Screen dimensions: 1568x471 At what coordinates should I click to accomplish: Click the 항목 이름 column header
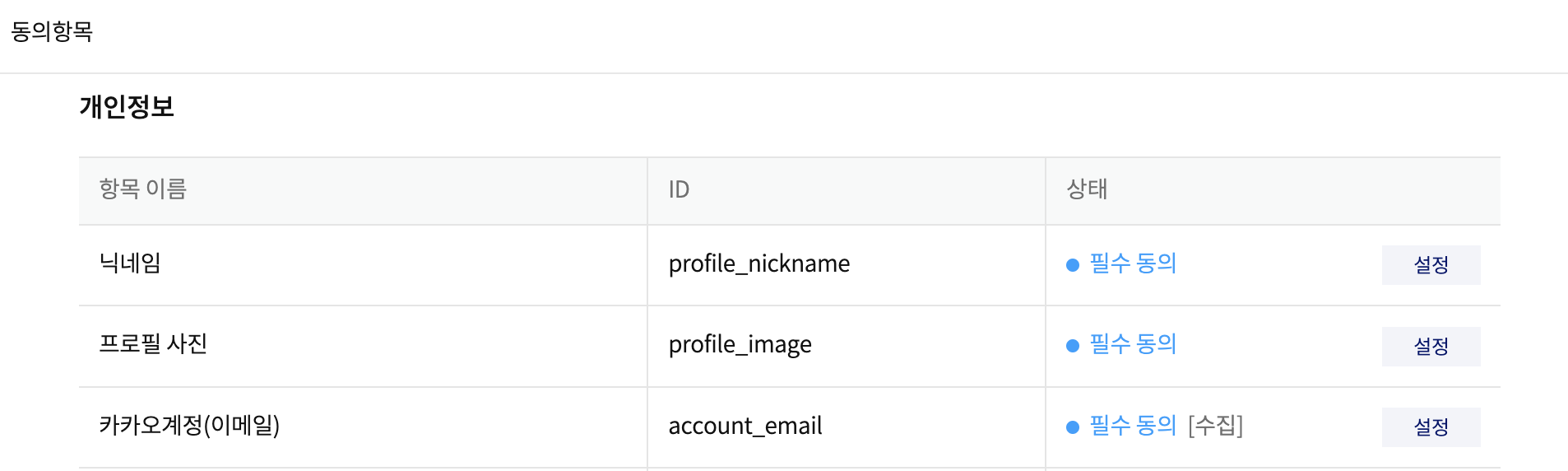(x=143, y=189)
